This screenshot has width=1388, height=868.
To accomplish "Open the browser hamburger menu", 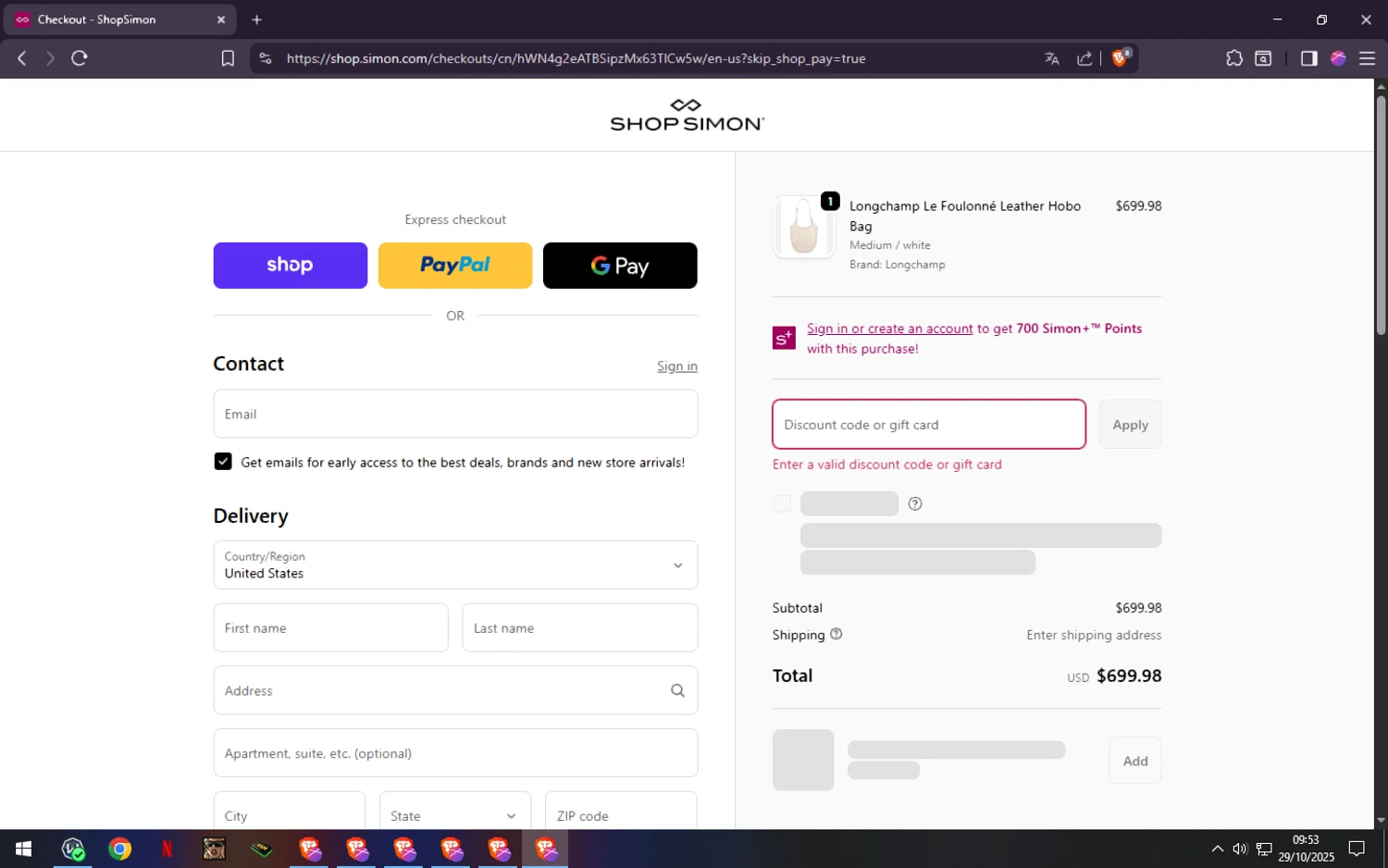I will click(1367, 58).
